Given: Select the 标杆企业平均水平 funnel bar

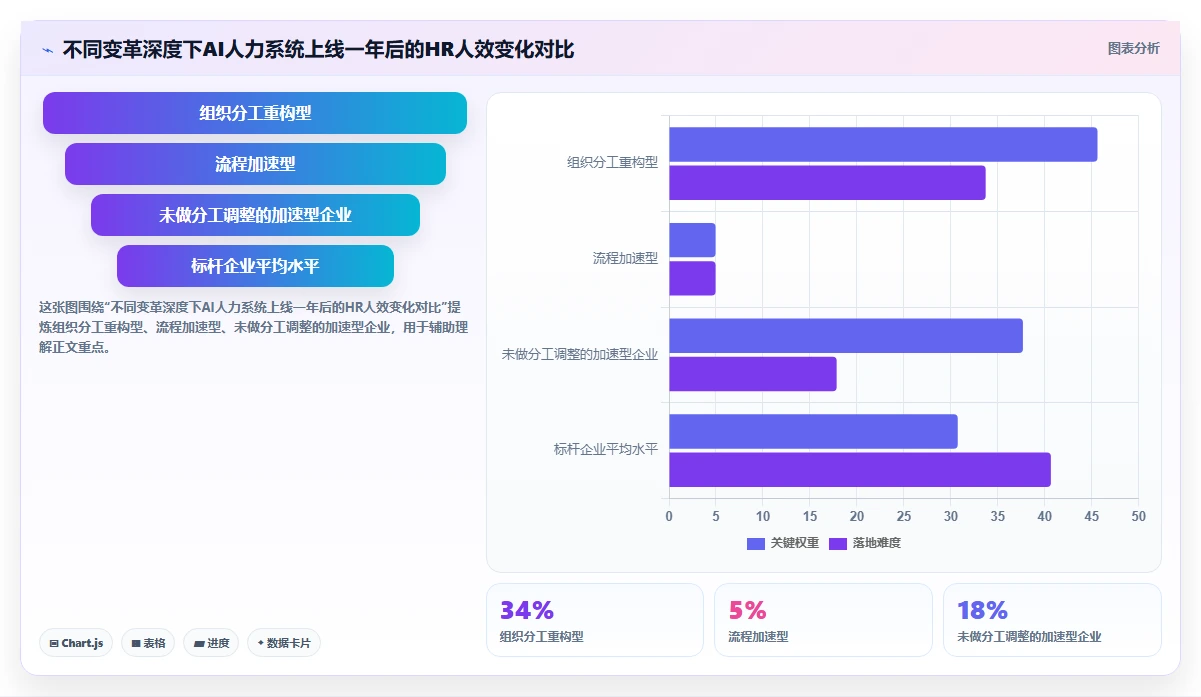Looking at the screenshot, I should [255, 266].
